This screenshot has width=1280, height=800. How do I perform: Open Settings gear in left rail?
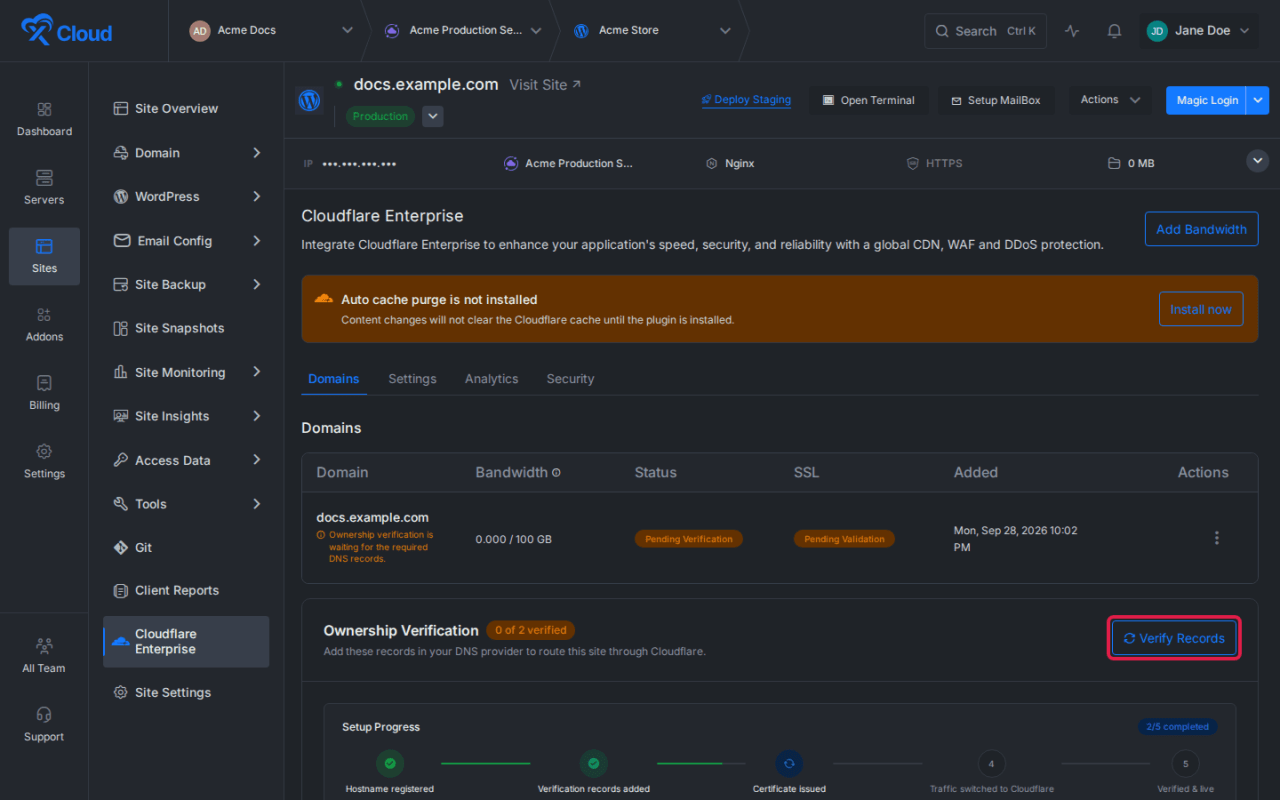[44, 452]
